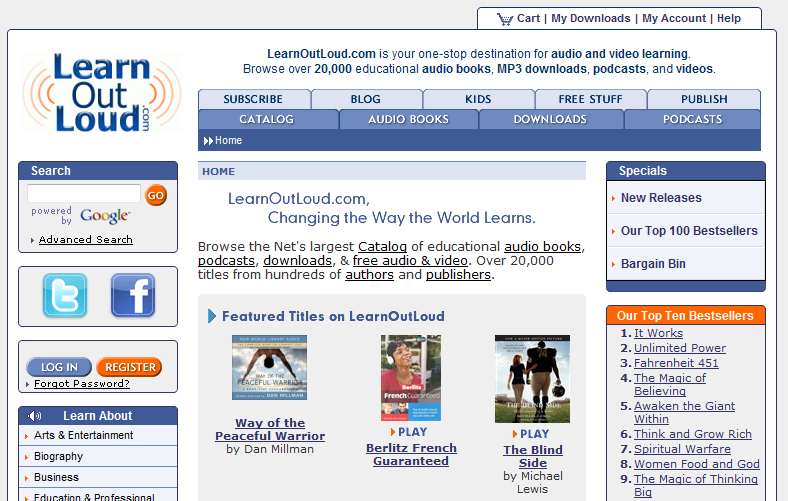Screen dimensions: 788x501
Task: Follow the podcasts text link
Action: point(226,261)
